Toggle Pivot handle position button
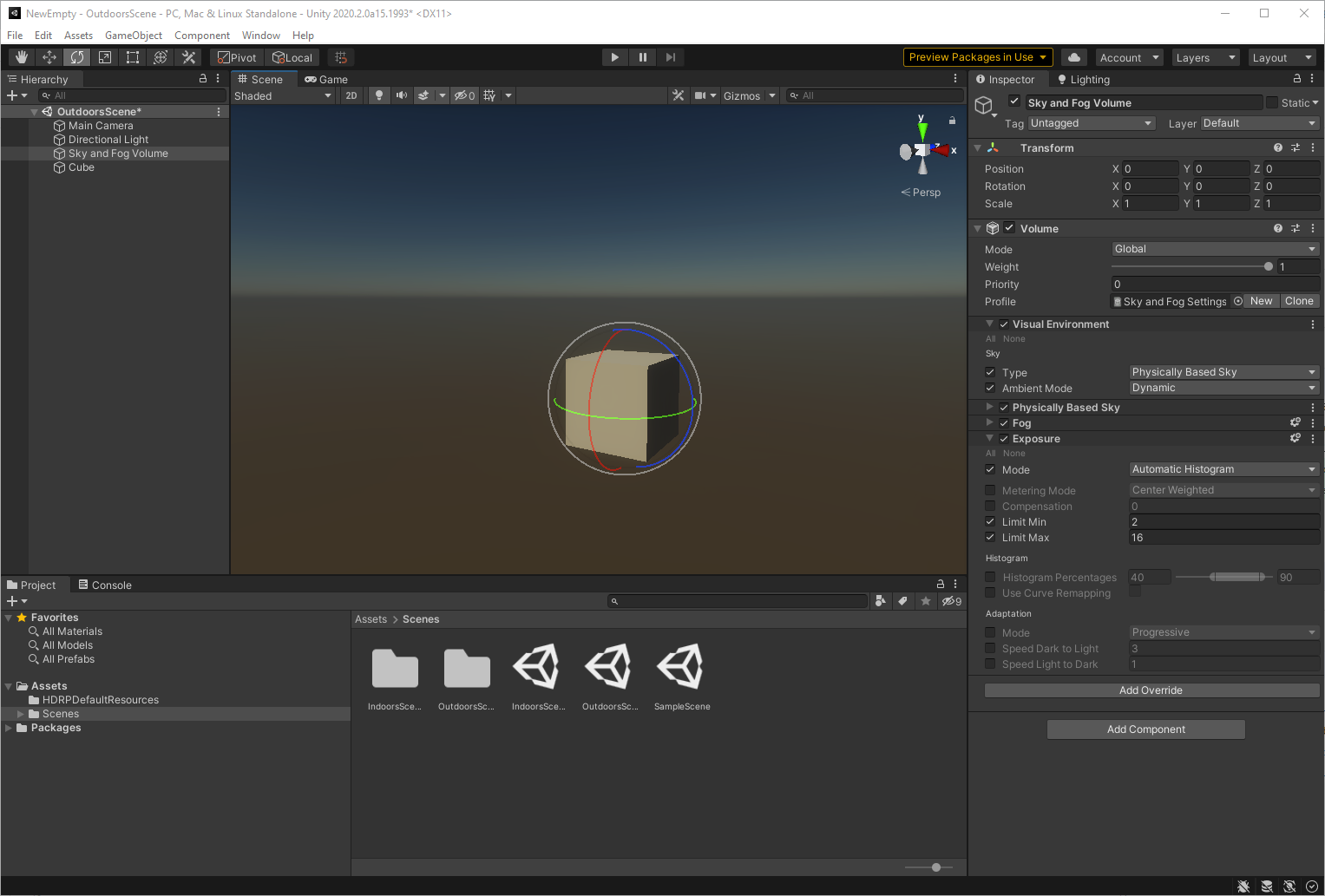This screenshot has height=896, width=1325. pos(237,57)
